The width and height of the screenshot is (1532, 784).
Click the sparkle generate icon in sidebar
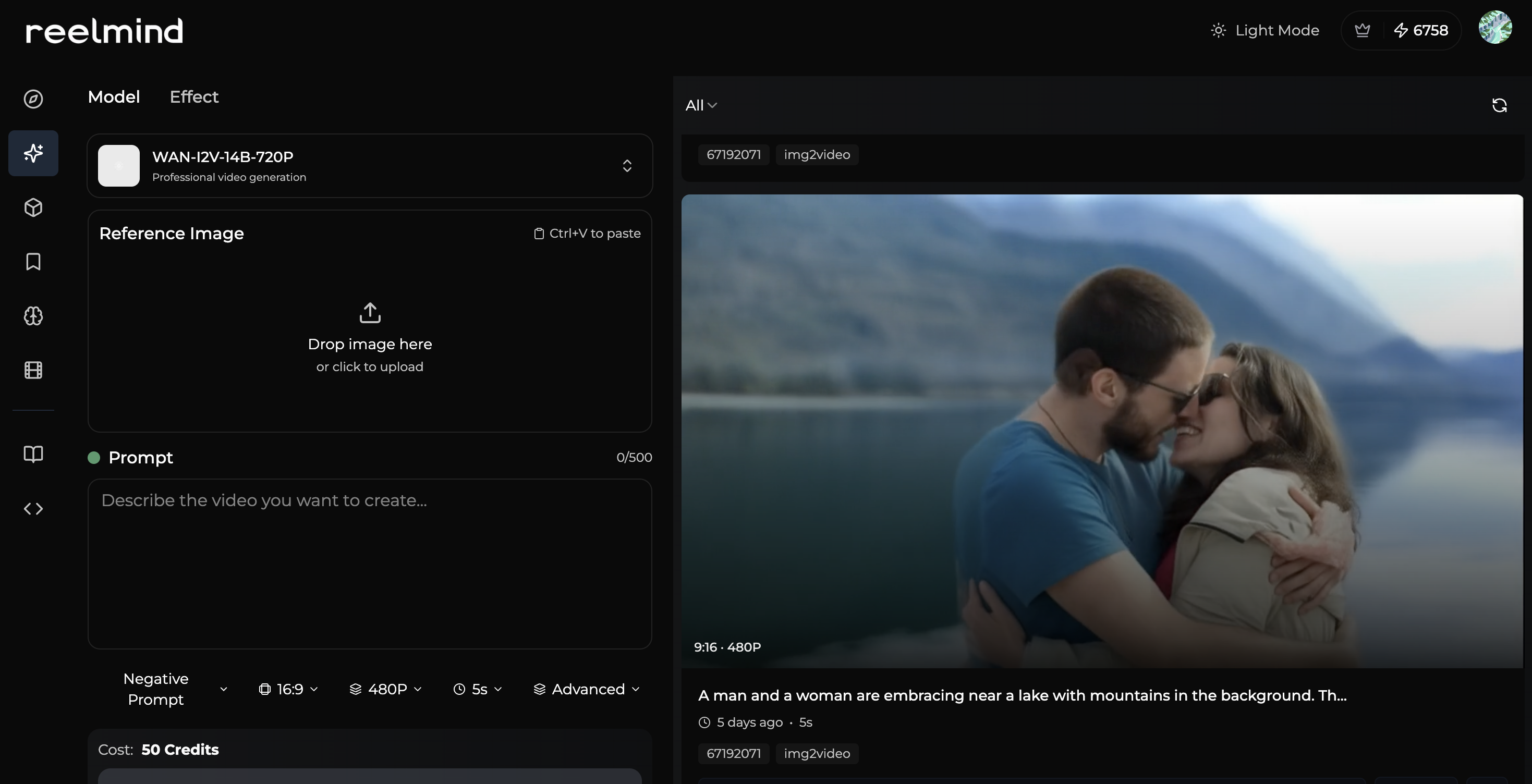click(33, 153)
